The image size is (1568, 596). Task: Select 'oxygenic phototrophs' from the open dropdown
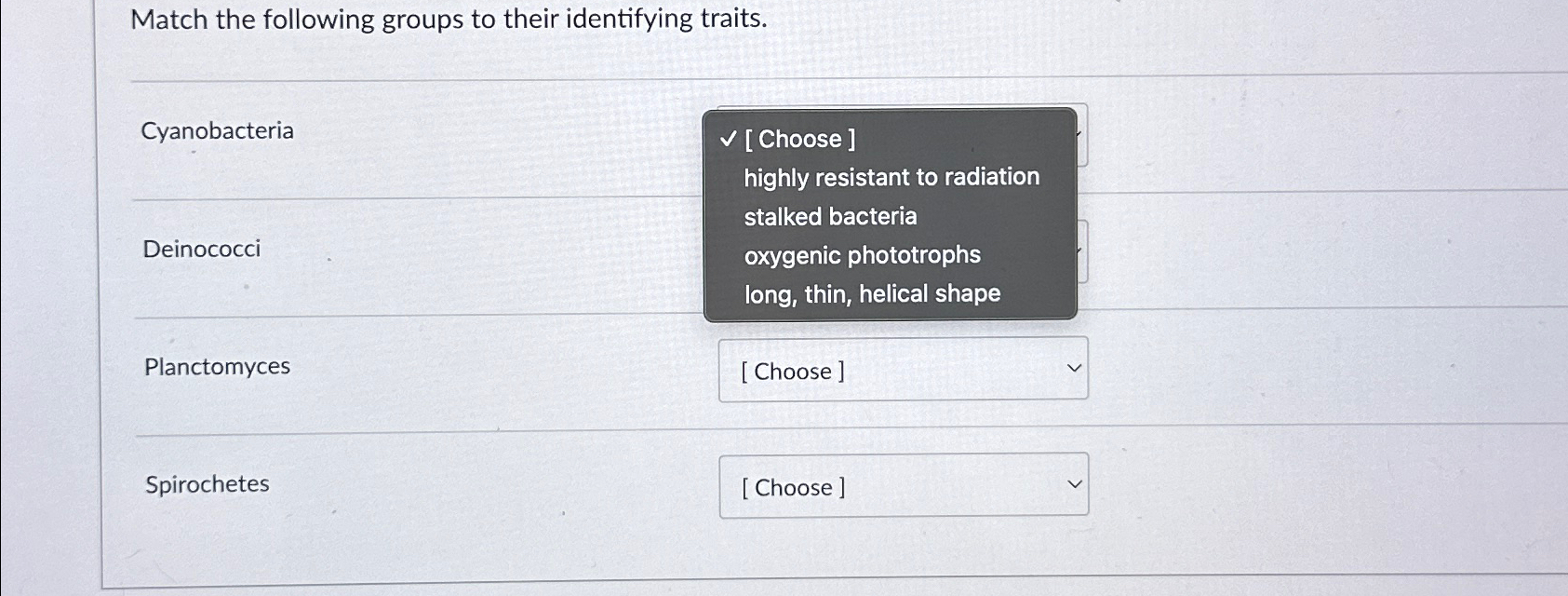point(863,254)
